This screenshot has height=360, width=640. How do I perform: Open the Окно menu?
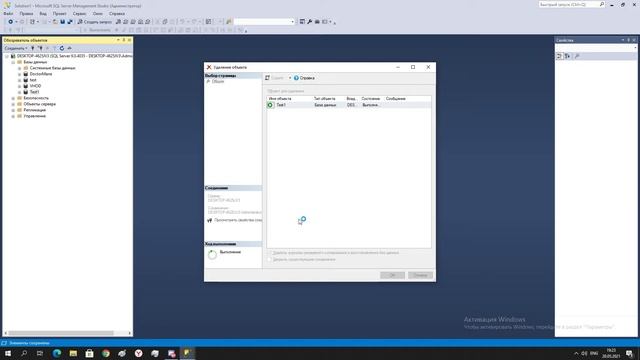click(98, 13)
